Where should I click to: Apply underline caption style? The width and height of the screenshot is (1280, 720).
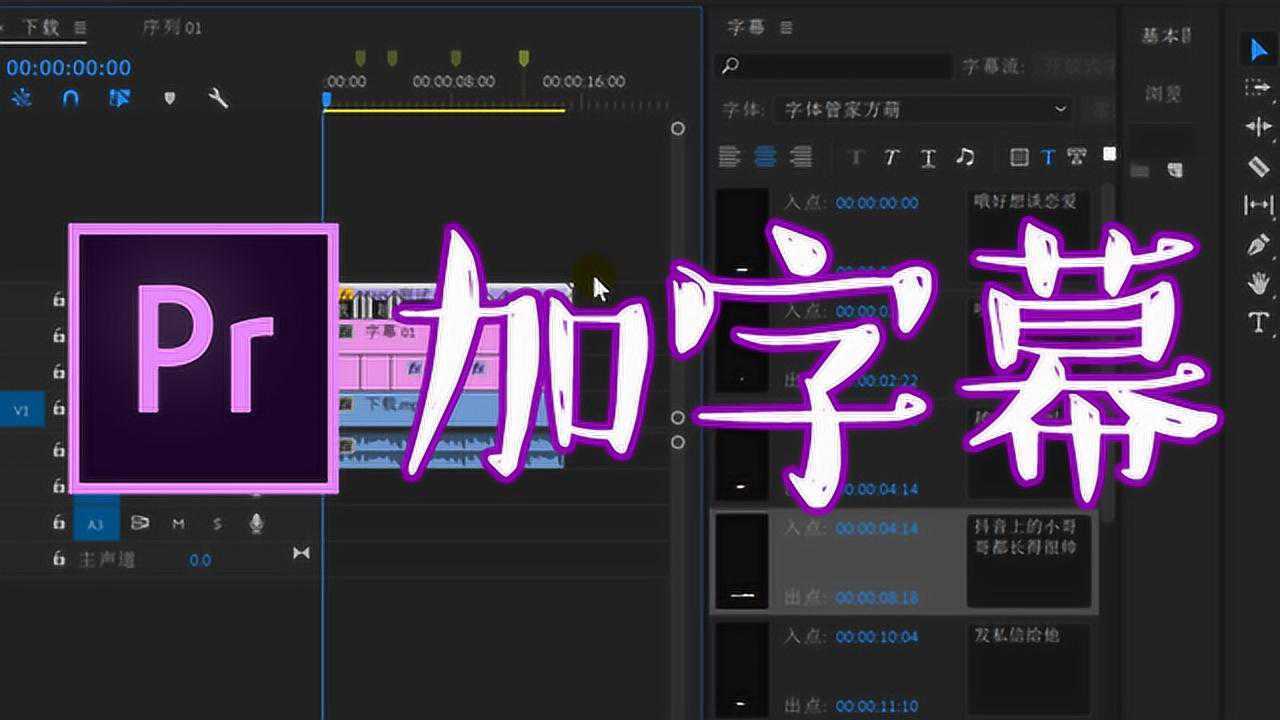pos(928,157)
